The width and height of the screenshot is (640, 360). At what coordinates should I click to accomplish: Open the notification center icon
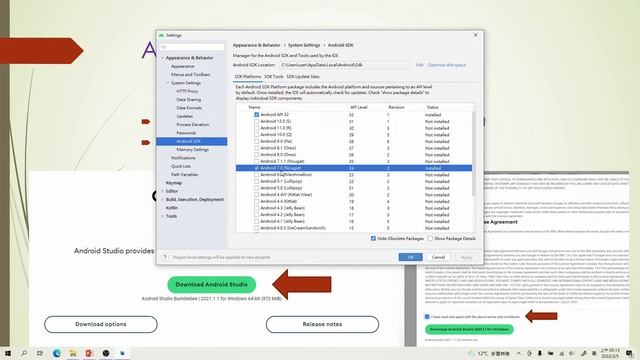click(x=629, y=353)
